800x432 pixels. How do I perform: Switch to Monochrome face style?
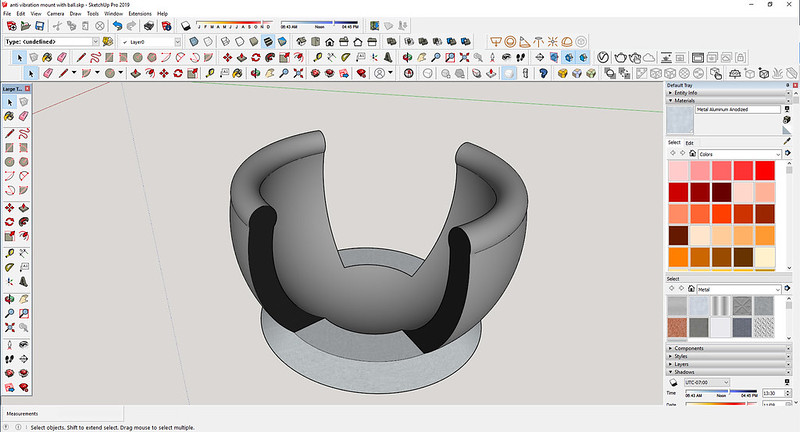(283, 41)
